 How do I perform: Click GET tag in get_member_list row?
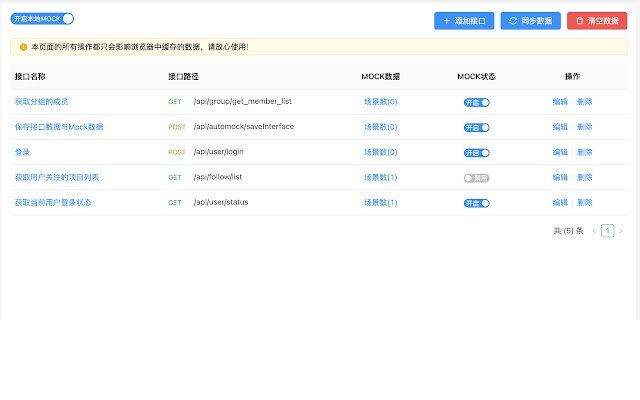pos(175,102)
